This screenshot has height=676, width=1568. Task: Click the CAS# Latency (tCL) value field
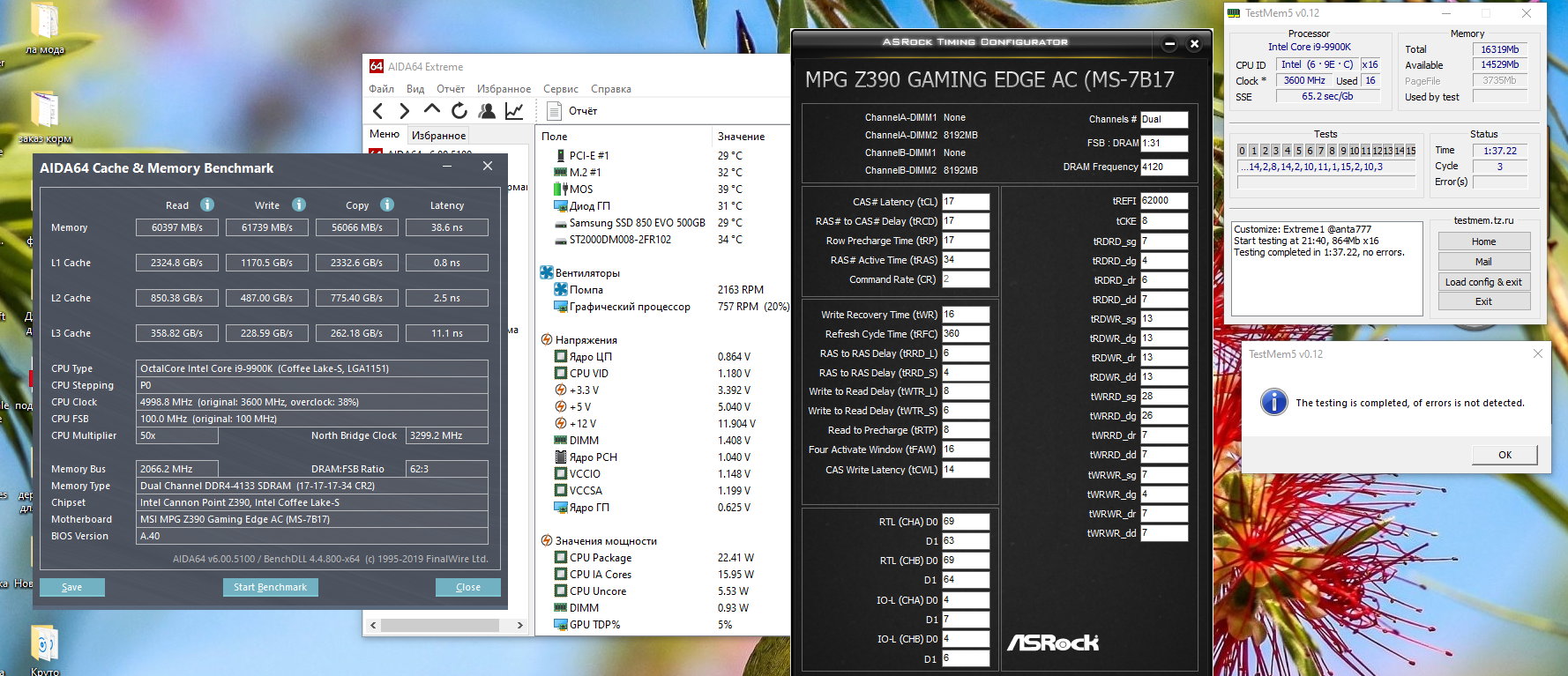tap(966, 202)
